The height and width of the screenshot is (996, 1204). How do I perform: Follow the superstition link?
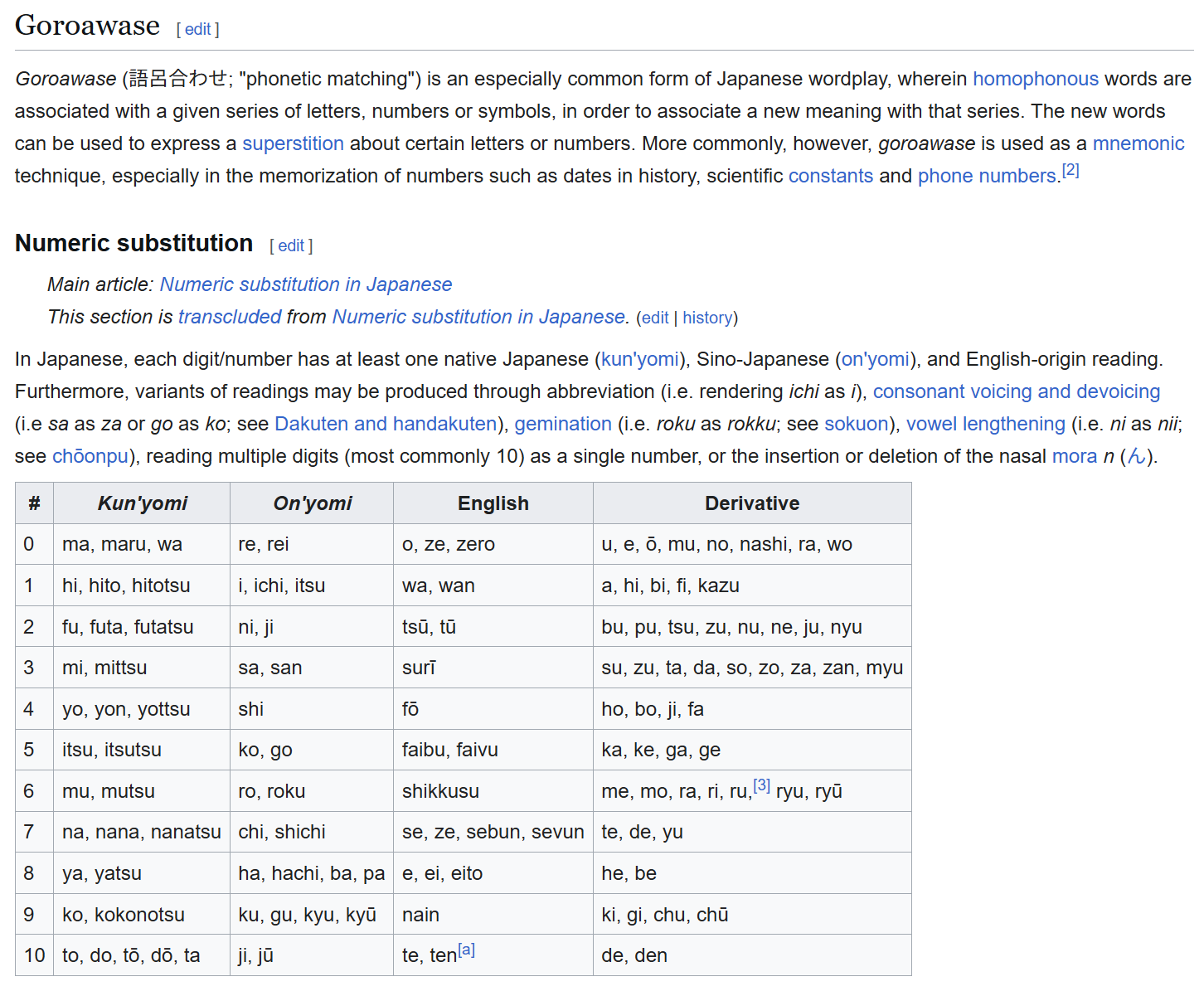tap(293, 143)
